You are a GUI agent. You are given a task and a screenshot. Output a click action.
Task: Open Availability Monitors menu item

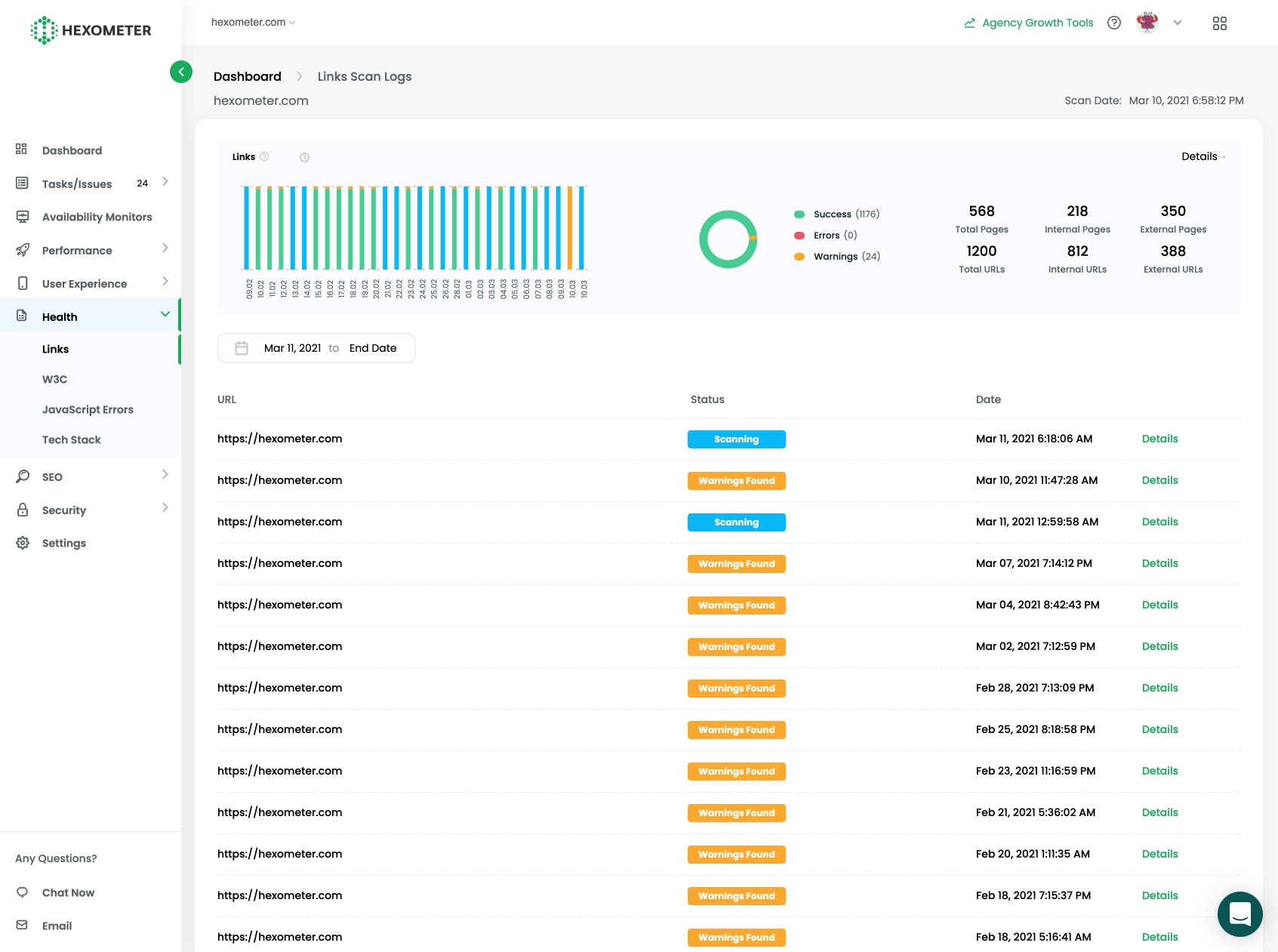(97, 217)
